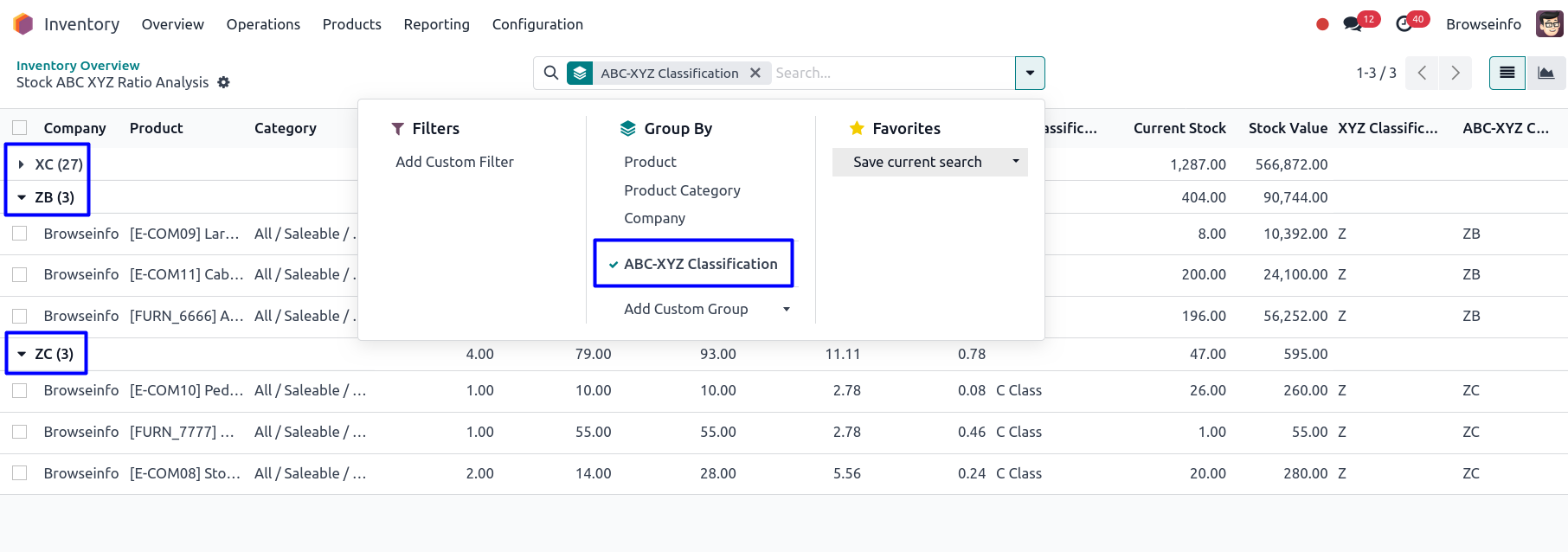Open the chat messages icon with 12 badge

1352,24
